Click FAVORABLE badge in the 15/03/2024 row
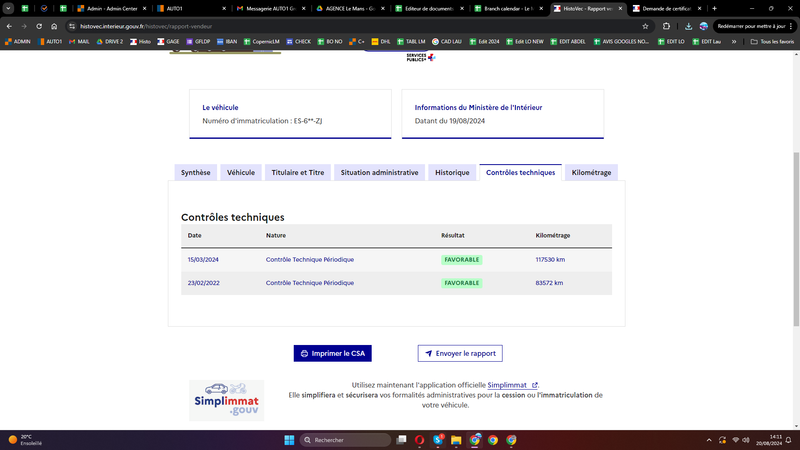Viewport: 800px width, 450px height. 462,260
